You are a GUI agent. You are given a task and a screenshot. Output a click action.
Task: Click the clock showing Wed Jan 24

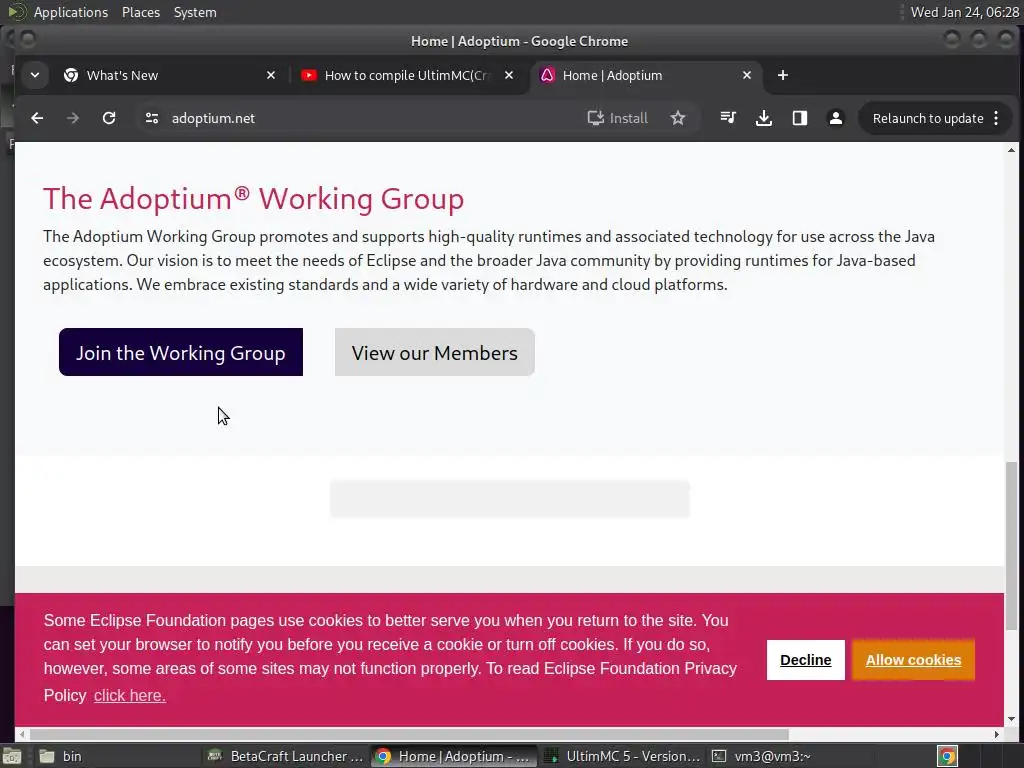point(965,12)
